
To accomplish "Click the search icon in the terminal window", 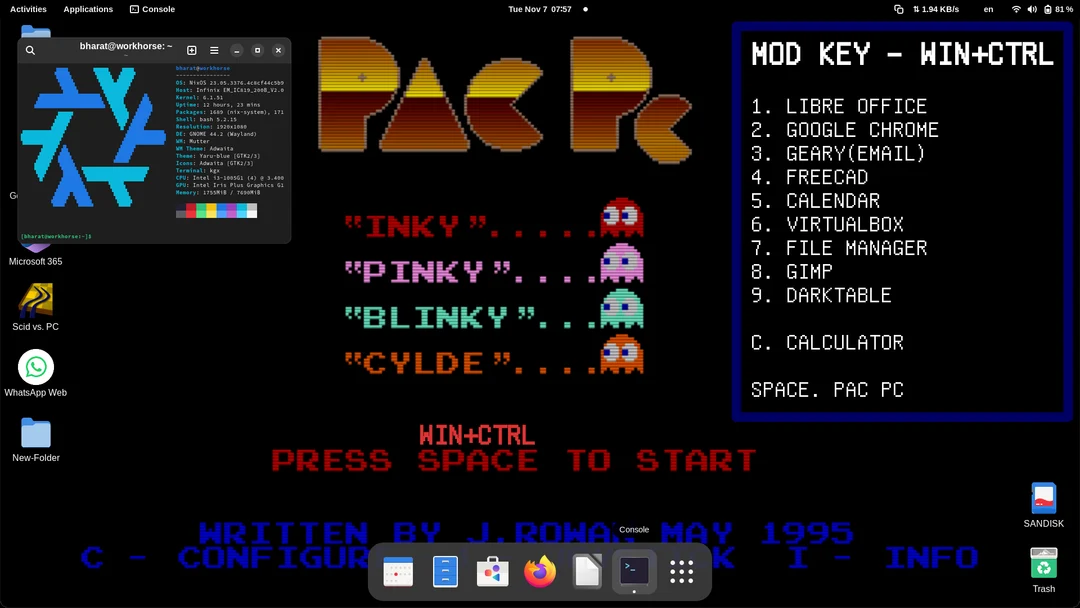I will [29, 50].
